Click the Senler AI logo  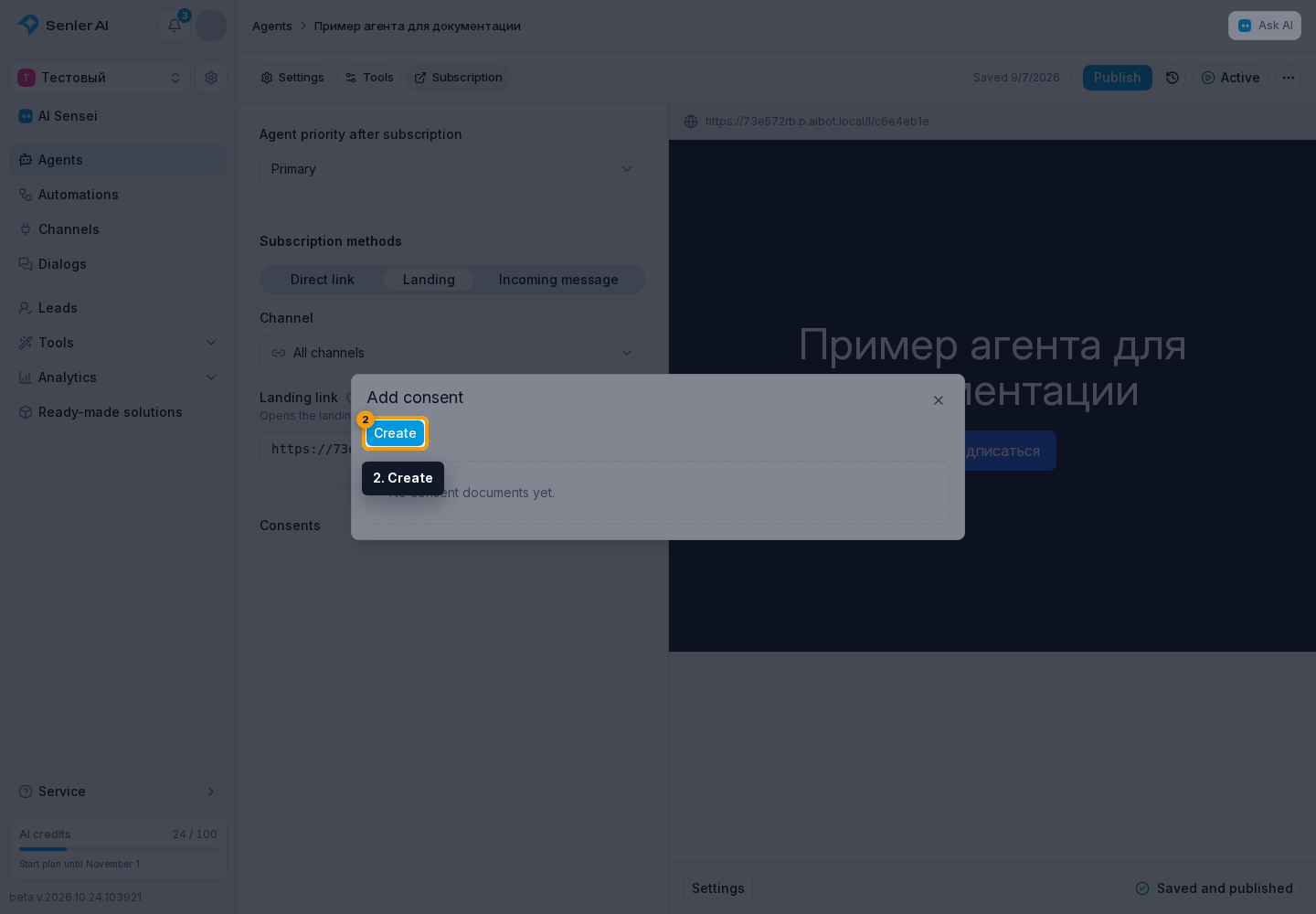click(x=63, y=26)
